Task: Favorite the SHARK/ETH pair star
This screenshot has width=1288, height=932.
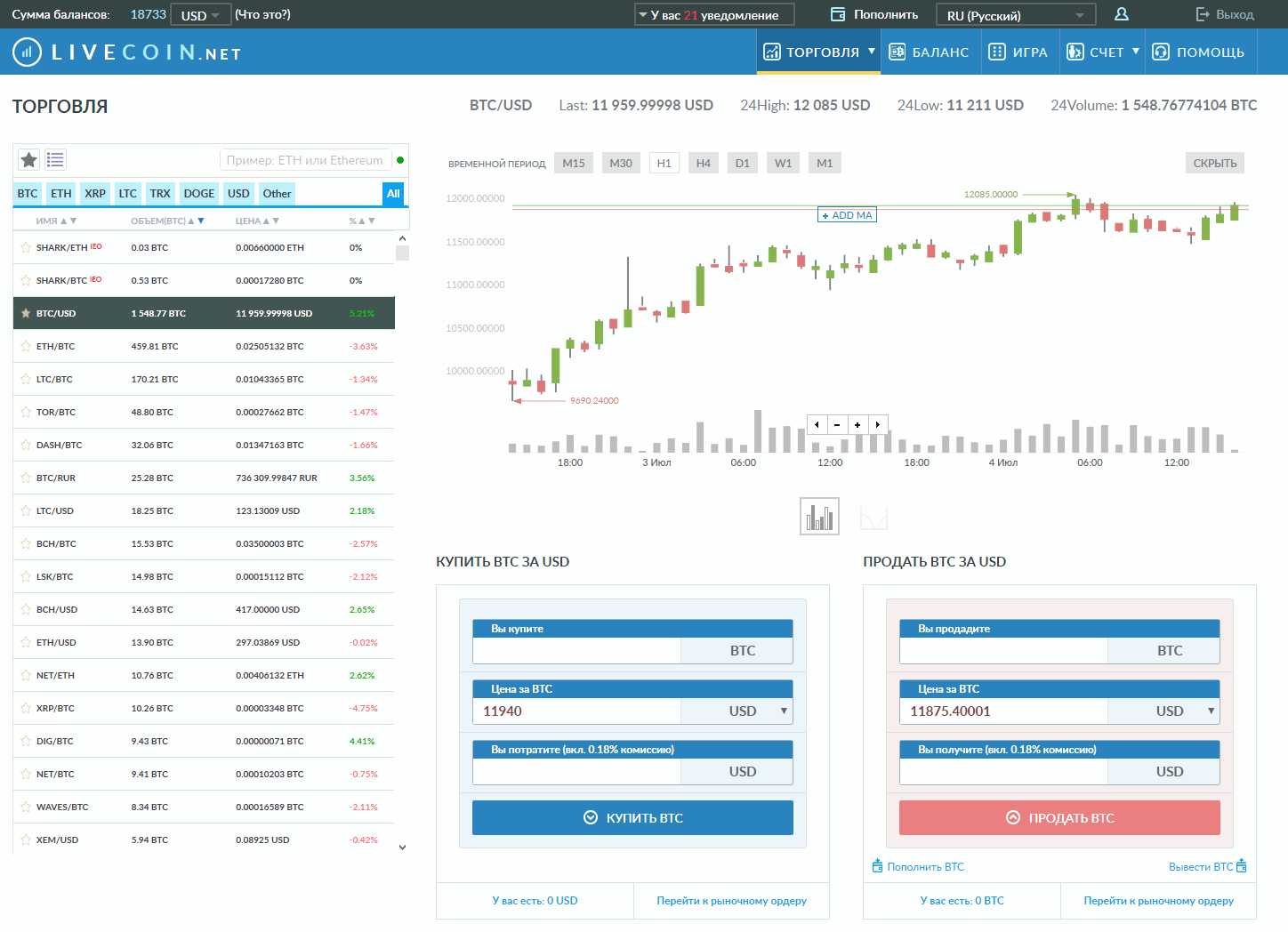Action: point(26,247)
